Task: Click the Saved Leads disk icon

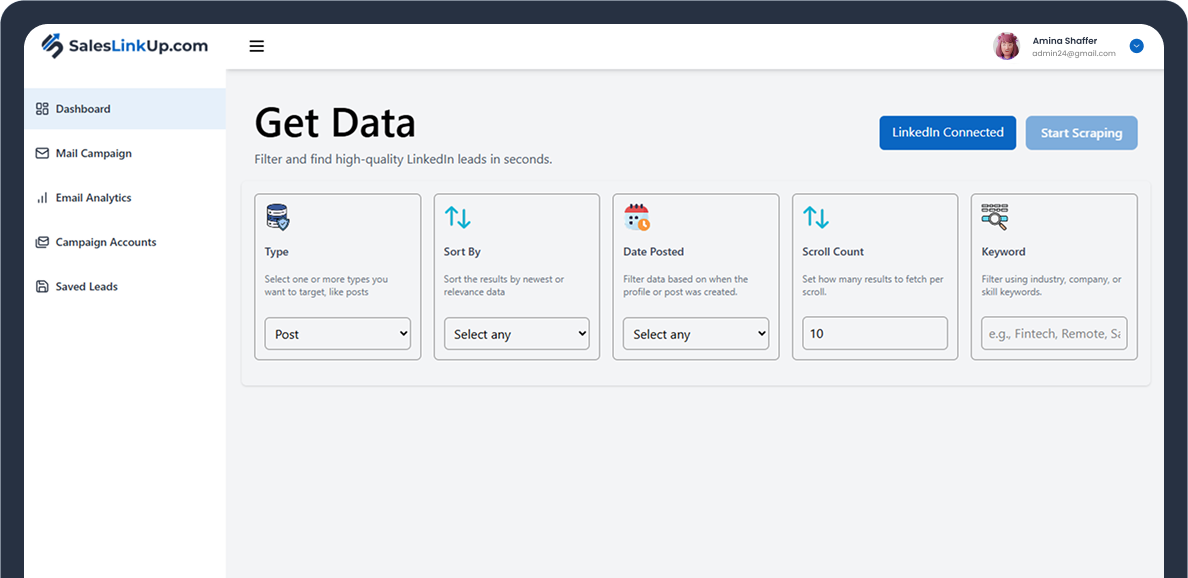Action: pos(42,287)
